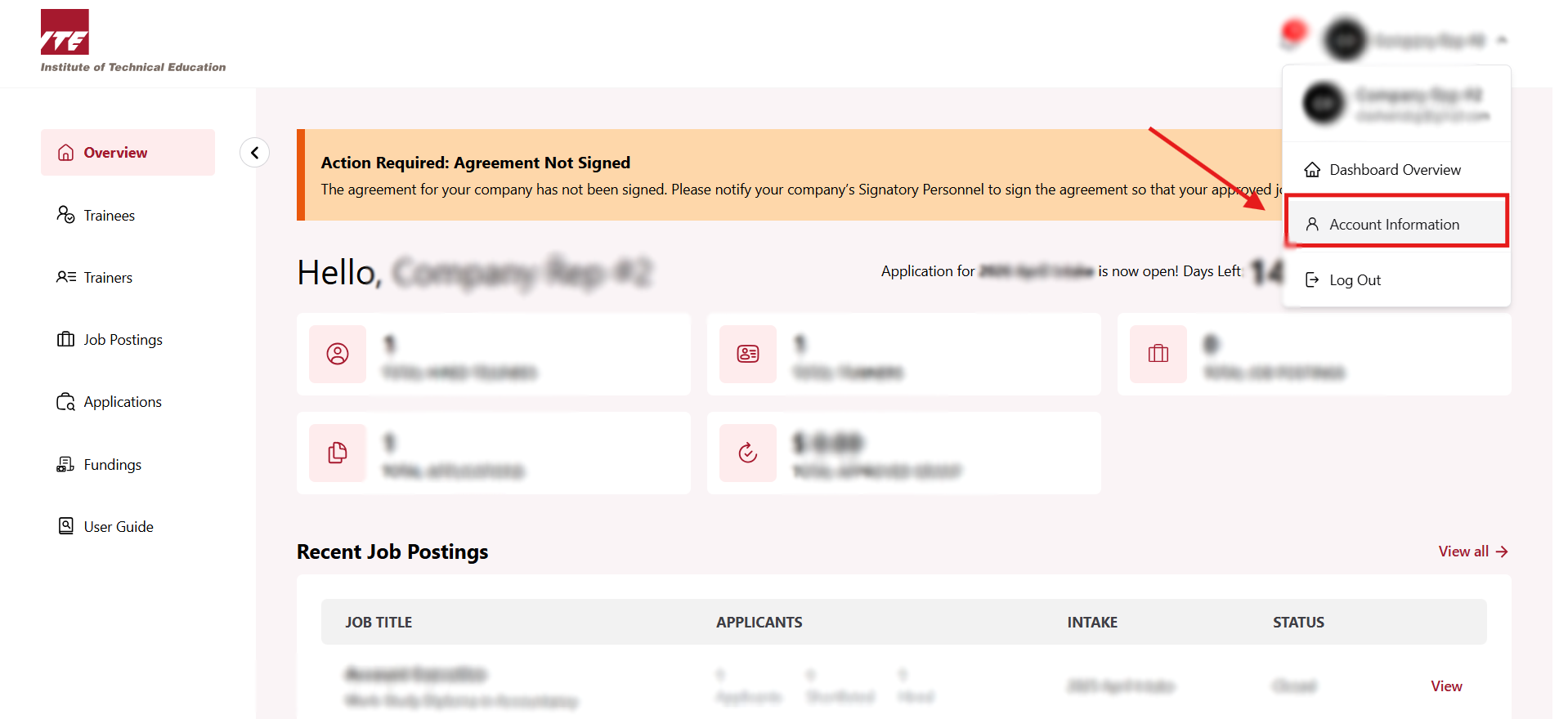
Task: Open the Fundings page from the sidebar
Action: 112,465
